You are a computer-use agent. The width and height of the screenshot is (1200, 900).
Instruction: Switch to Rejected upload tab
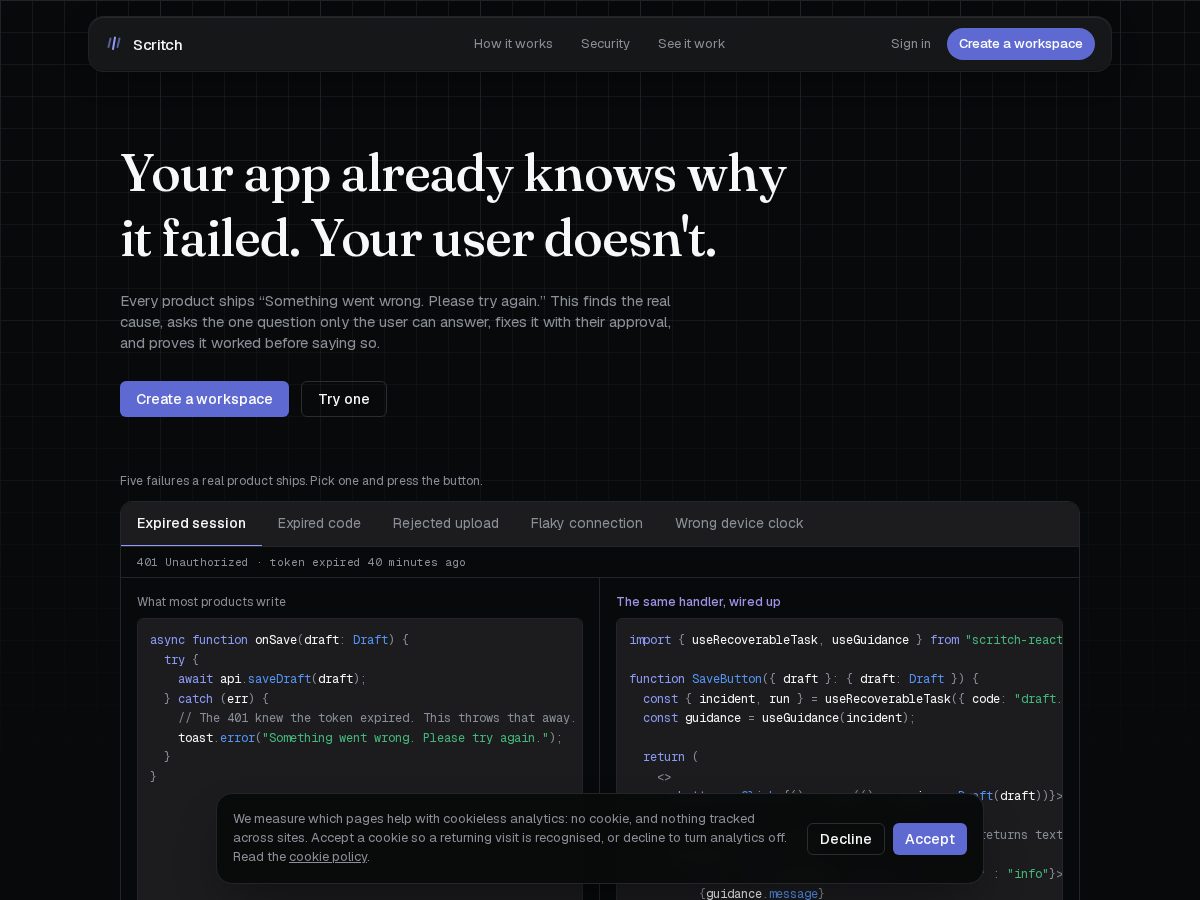point(446,523)
